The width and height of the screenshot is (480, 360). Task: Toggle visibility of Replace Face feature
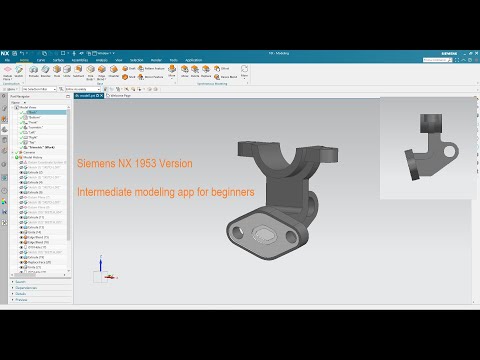pos(22,262)
